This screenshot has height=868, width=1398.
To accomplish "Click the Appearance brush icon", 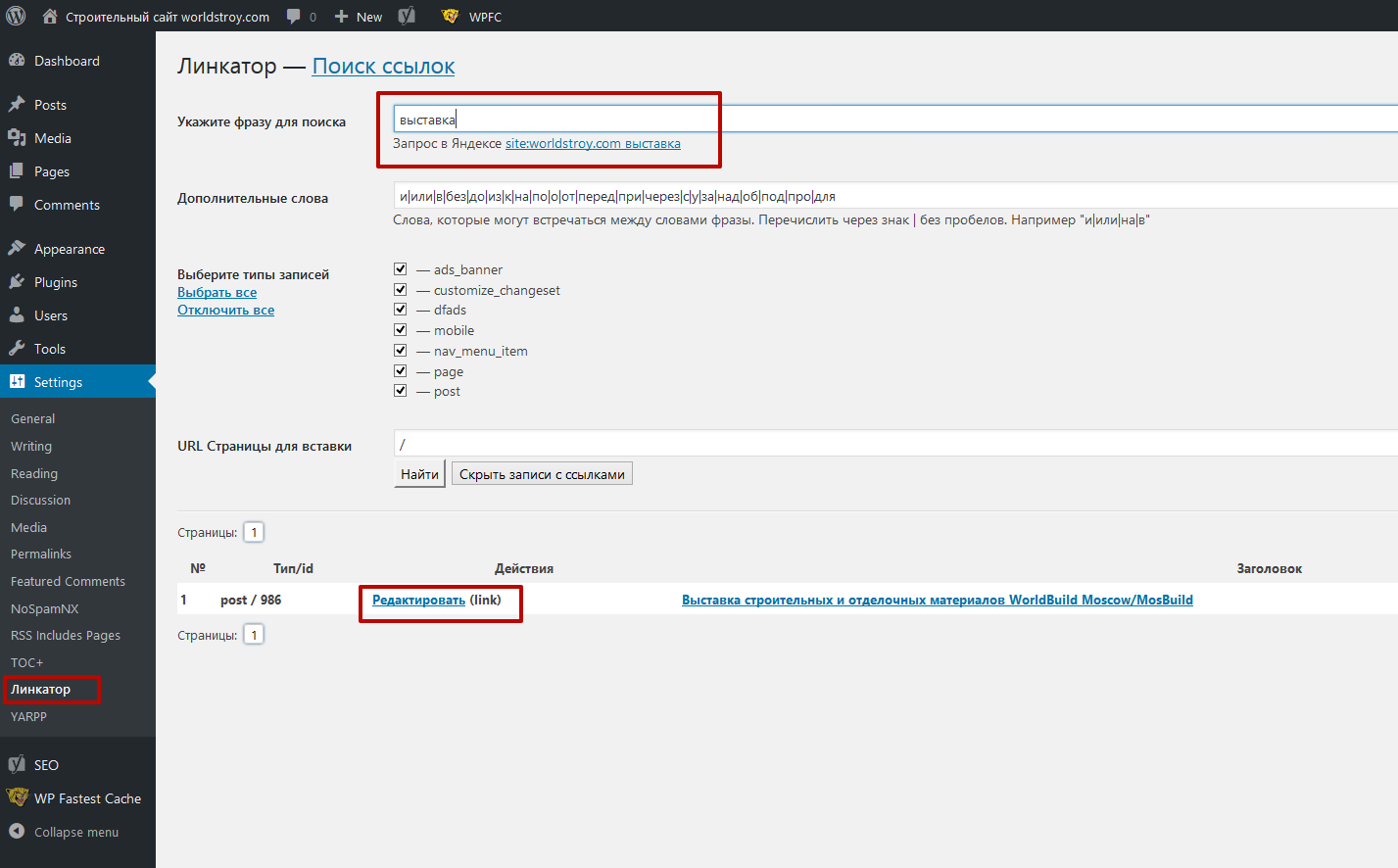I will pyautogui.click(x=17, y=249).
